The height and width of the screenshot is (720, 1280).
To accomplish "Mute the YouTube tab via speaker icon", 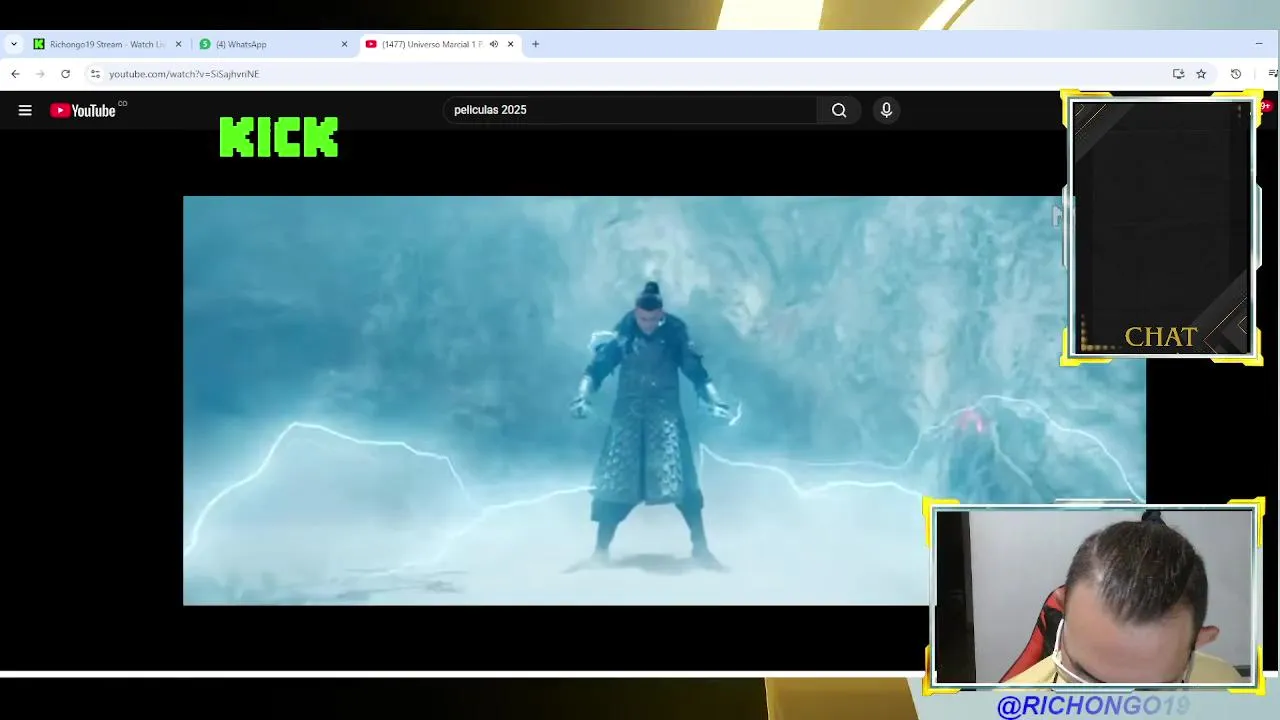I will pos(493,44).
